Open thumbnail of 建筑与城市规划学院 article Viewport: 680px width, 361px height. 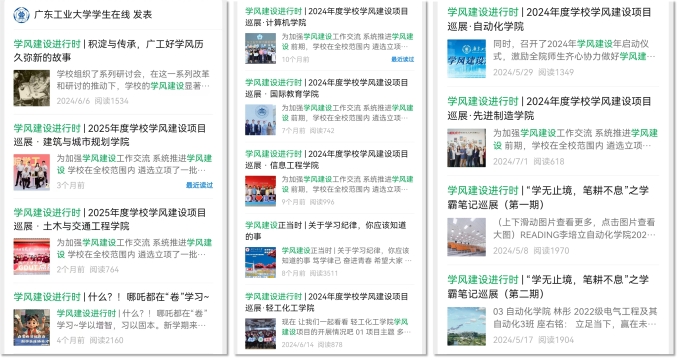click(x=32, y=172)
